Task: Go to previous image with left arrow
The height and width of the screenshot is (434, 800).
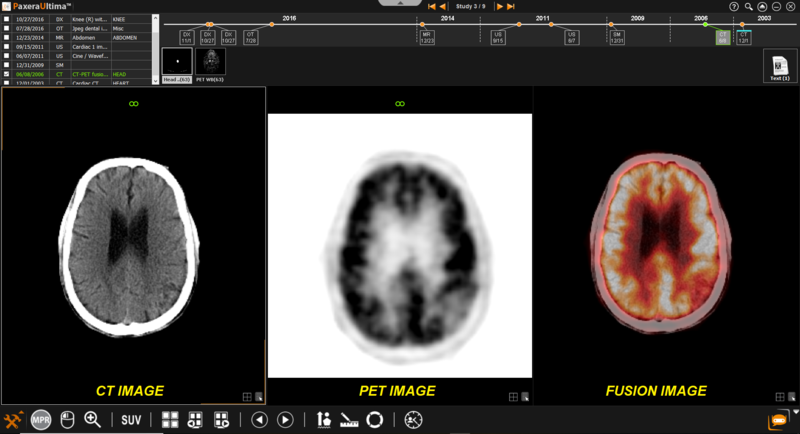Action: point(259,420)
